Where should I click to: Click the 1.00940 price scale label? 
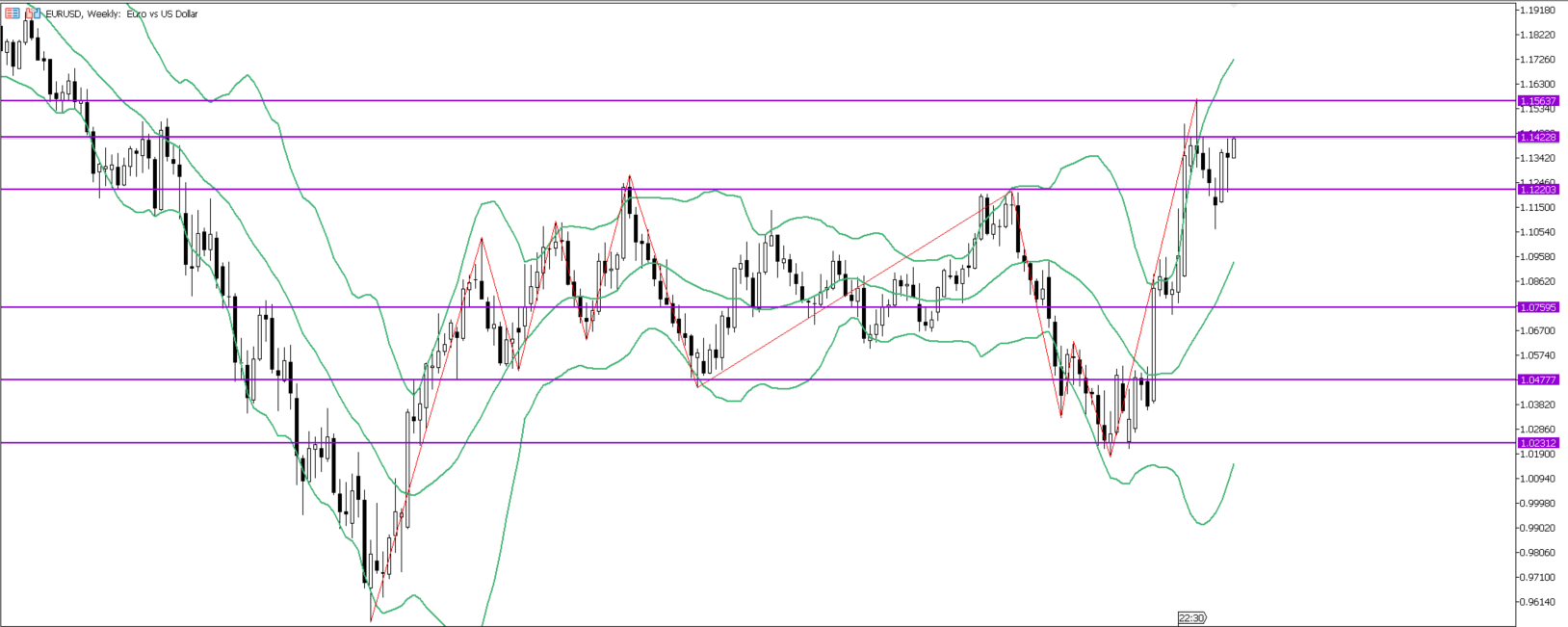1537,479
